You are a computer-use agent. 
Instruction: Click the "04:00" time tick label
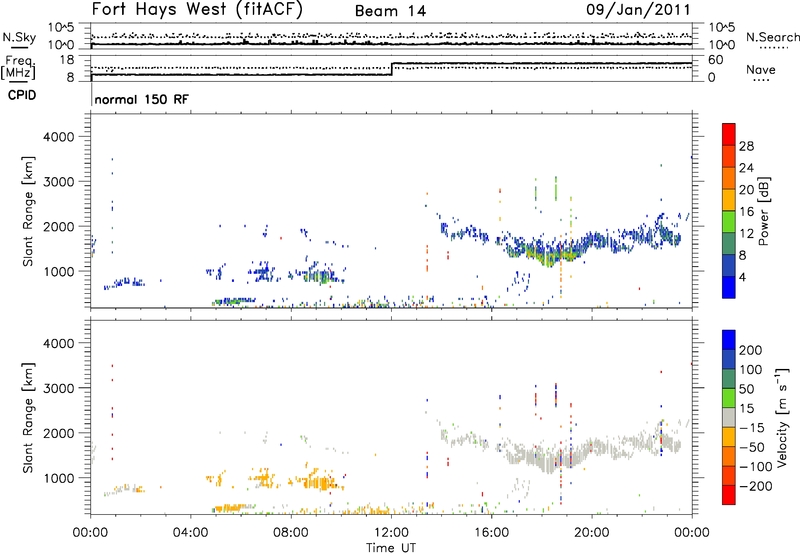tap(190, 533)
